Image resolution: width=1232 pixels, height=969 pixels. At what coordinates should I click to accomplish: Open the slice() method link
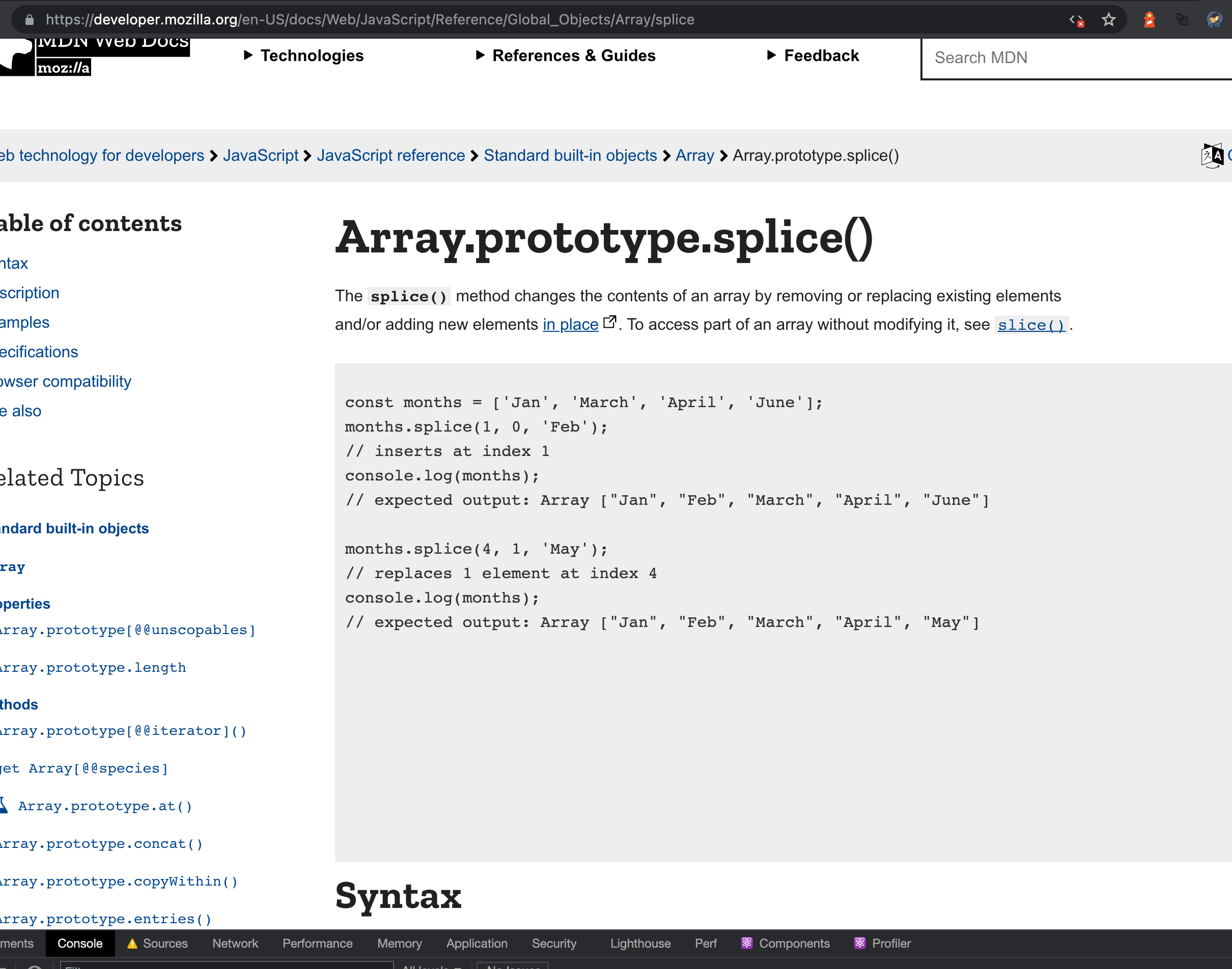tap(1030, 325)
